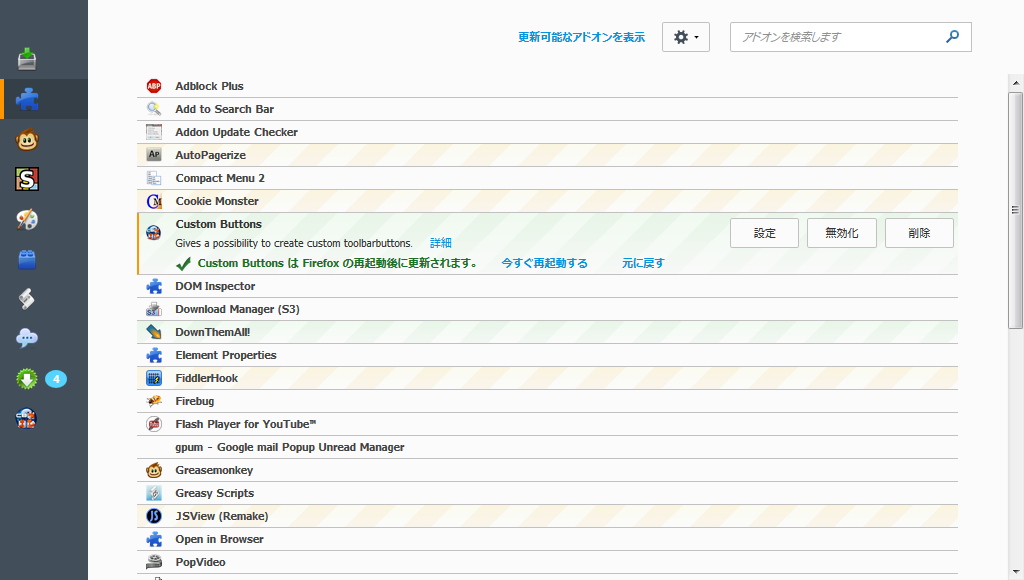This screenshot has width=1024, height=580.
Task: Select the Download Manager (S3) row
Action: [547, 309]
